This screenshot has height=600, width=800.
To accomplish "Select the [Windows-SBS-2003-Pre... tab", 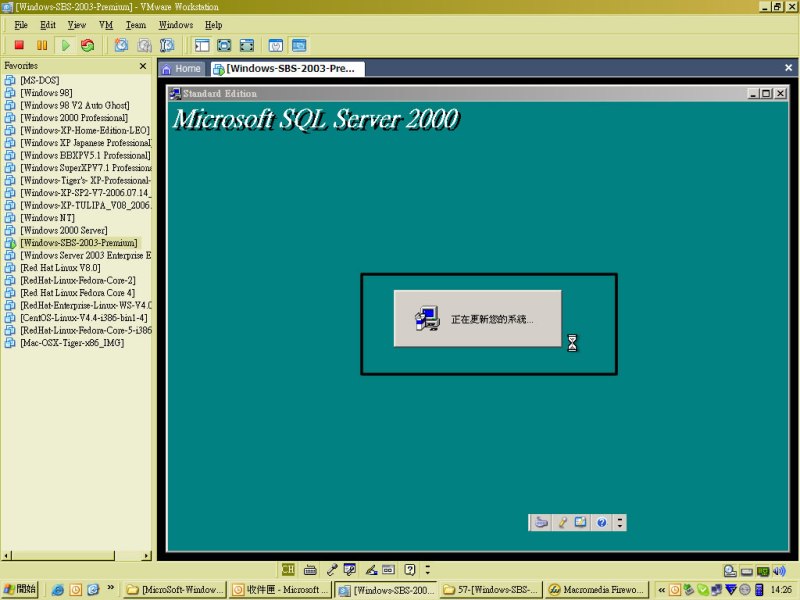I will point(287,69).
